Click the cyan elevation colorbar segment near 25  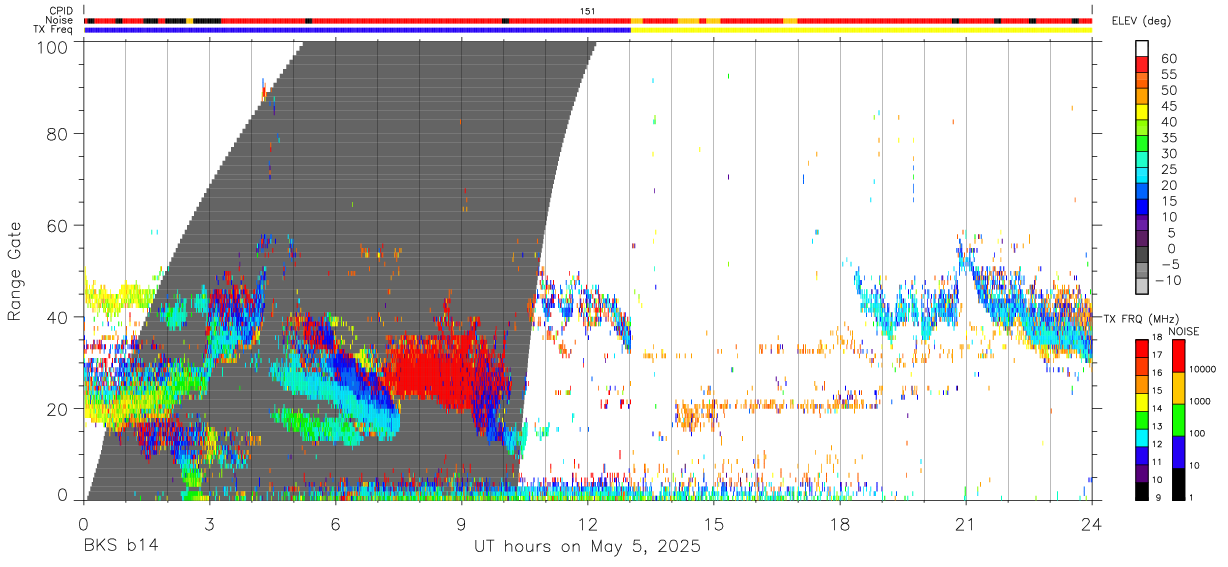point(1141,176)
